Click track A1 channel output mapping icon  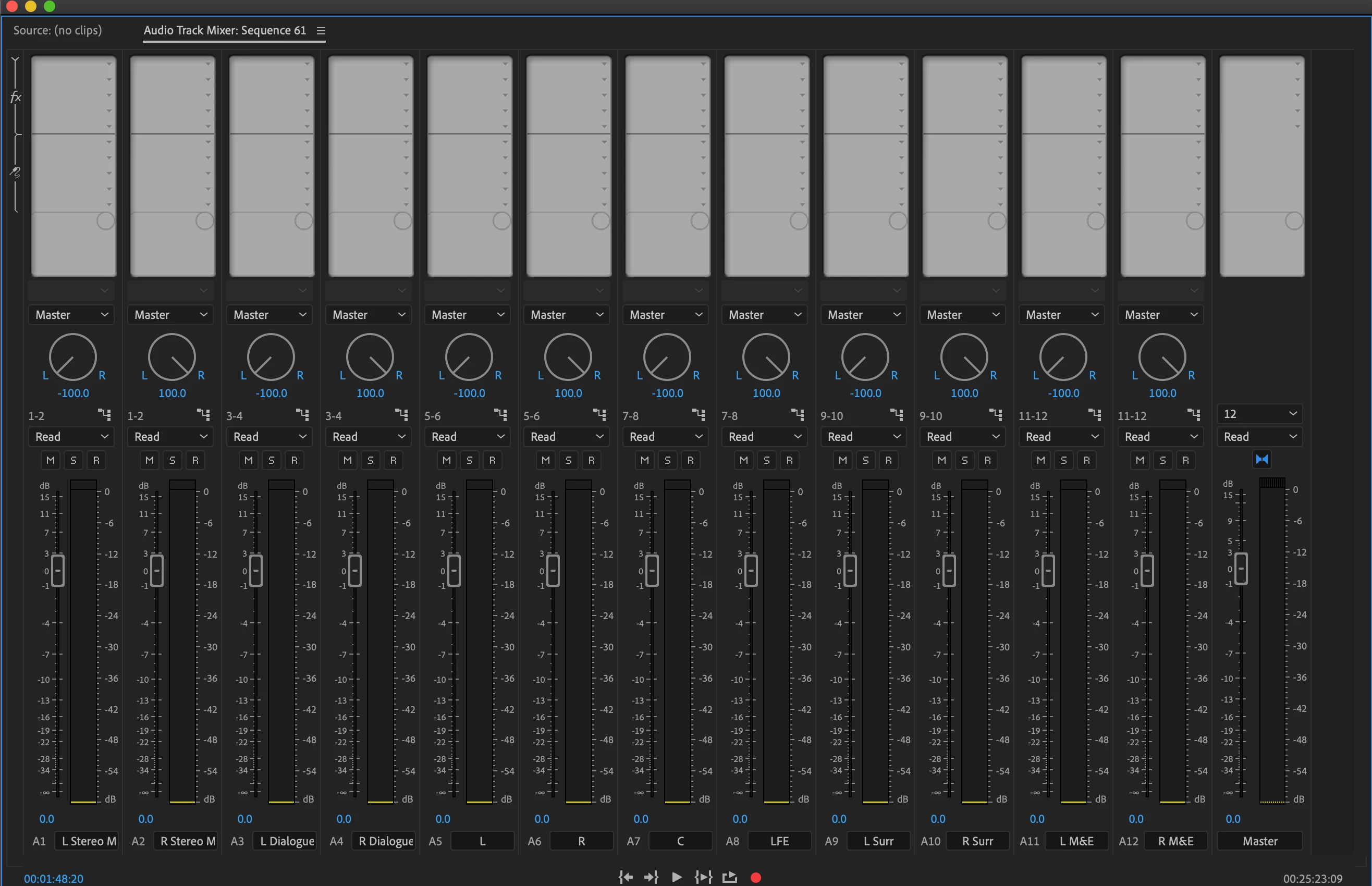104,414
